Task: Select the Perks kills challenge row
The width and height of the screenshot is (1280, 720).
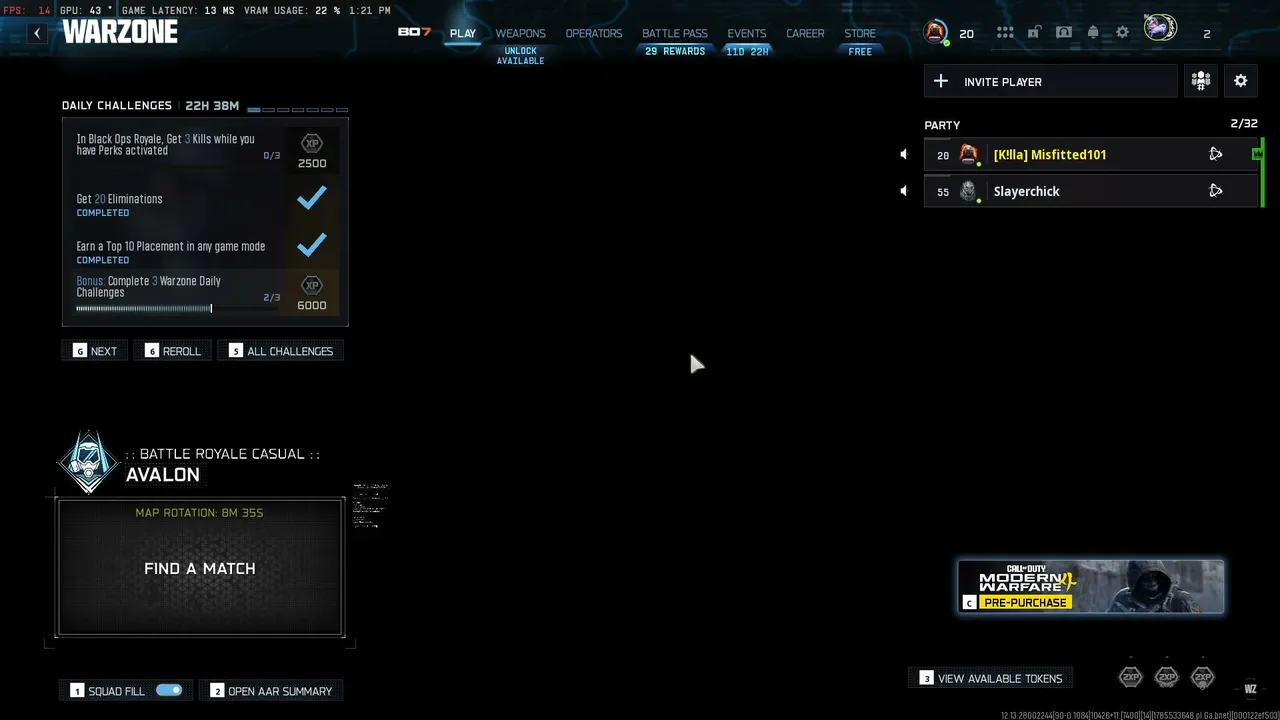Action: click(205, 148)
